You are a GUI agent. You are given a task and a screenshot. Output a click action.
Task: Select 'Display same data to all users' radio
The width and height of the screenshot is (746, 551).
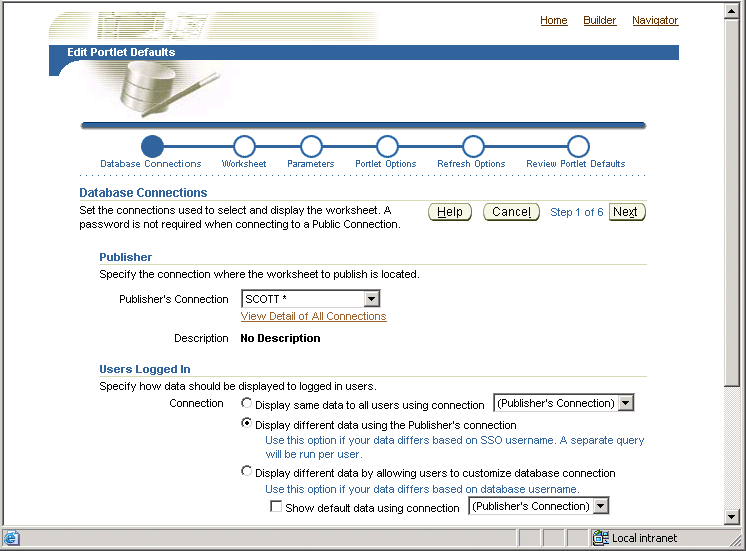246,403
